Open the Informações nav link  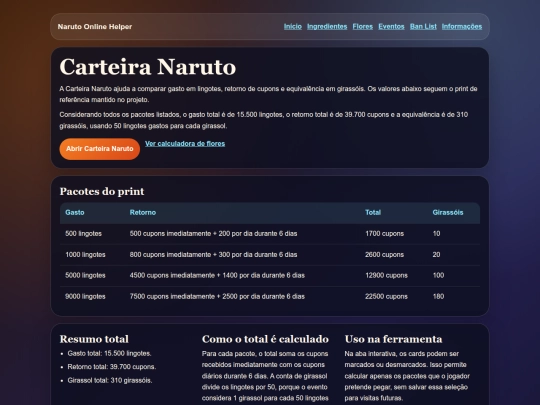[x=462, y=27]
